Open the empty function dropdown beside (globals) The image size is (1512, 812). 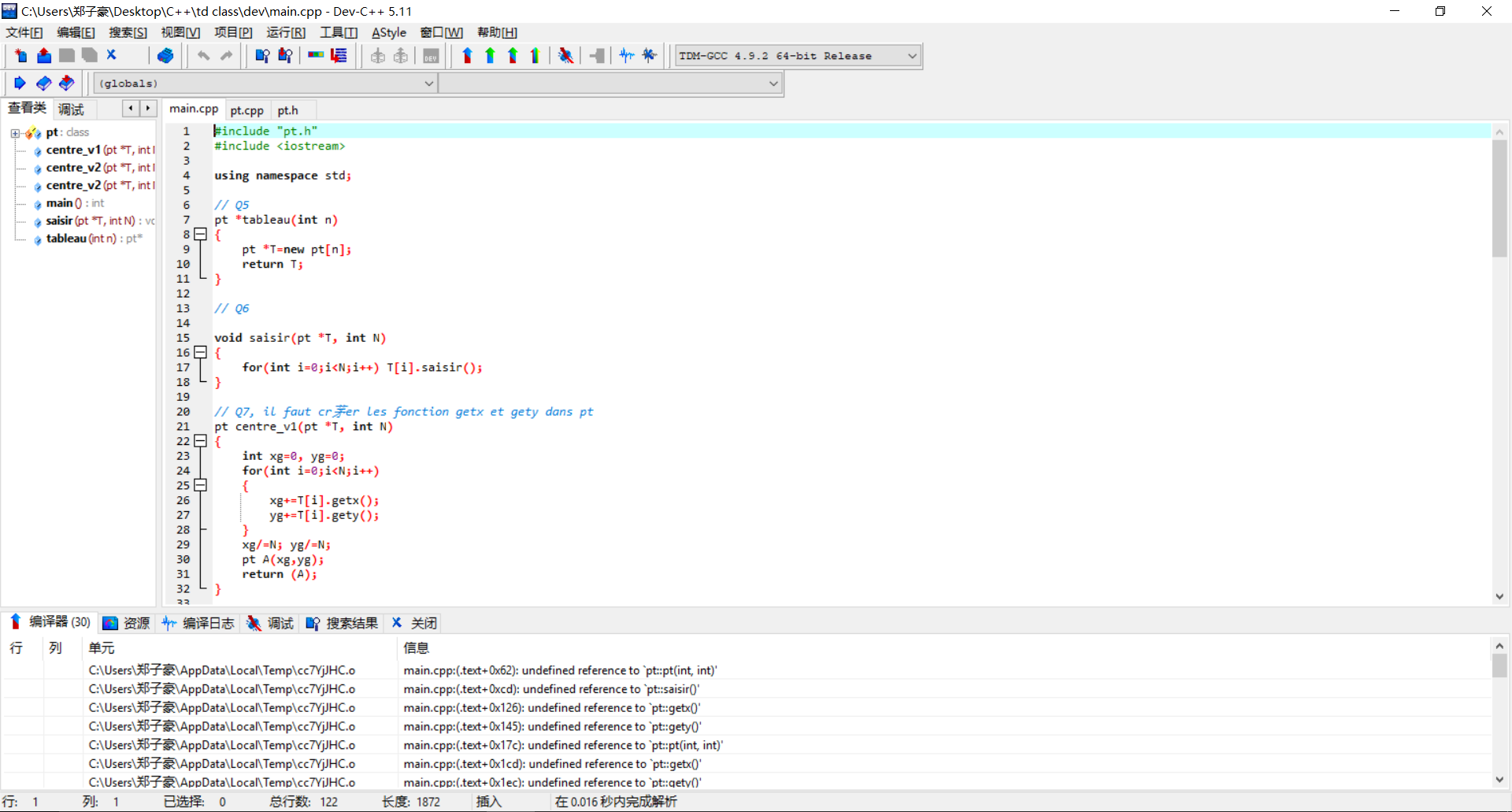pyautogui.click(x=610, y=83)
